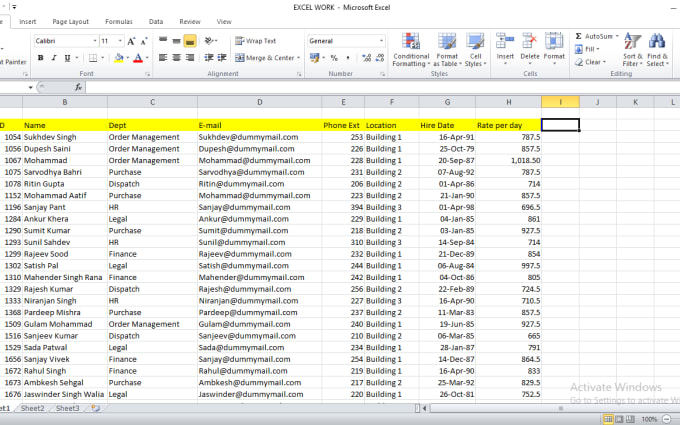
Task: Switch to Sheet2 tab
Action: tap(33, 408)
